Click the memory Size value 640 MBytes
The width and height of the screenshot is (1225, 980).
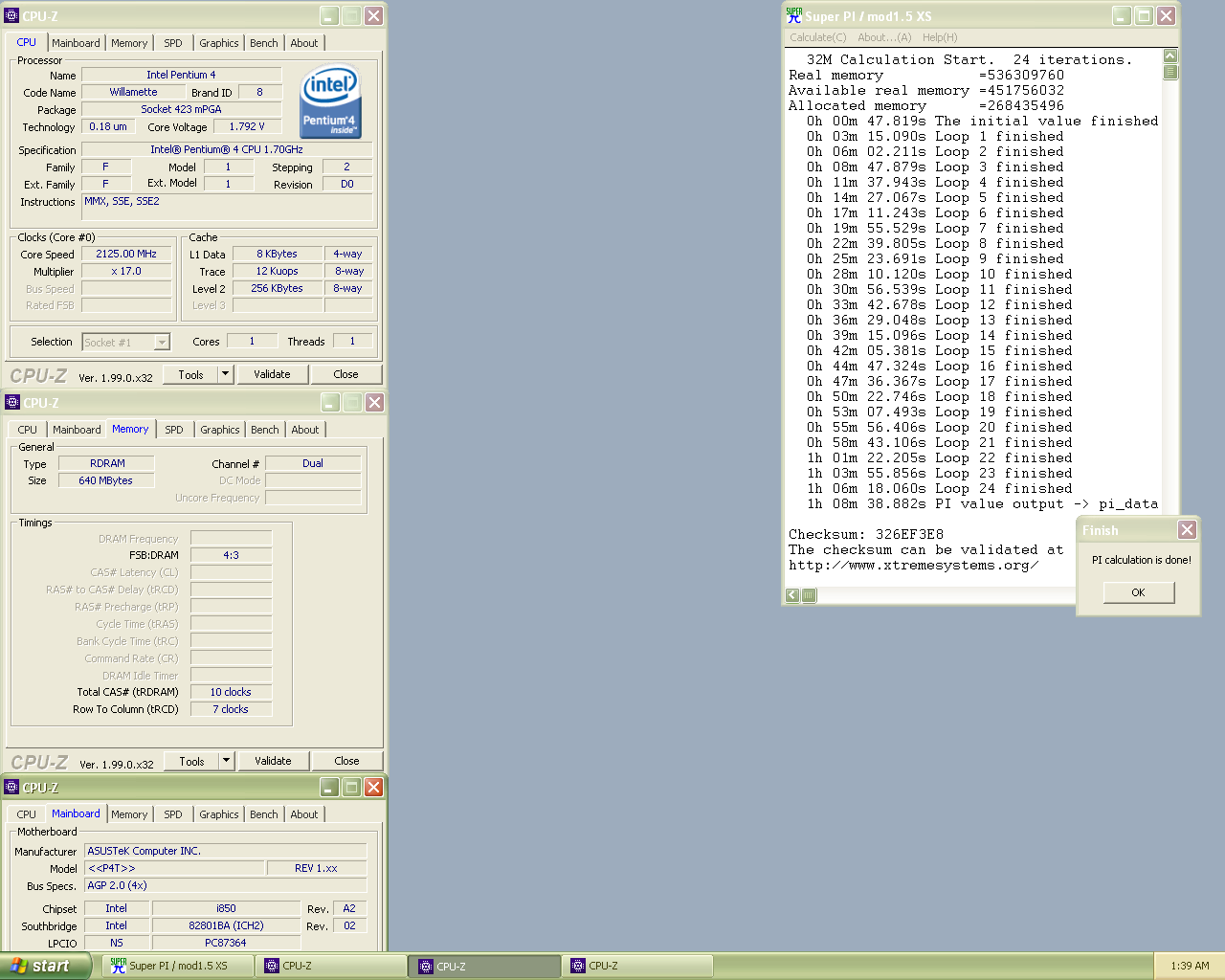coord(106,480)
